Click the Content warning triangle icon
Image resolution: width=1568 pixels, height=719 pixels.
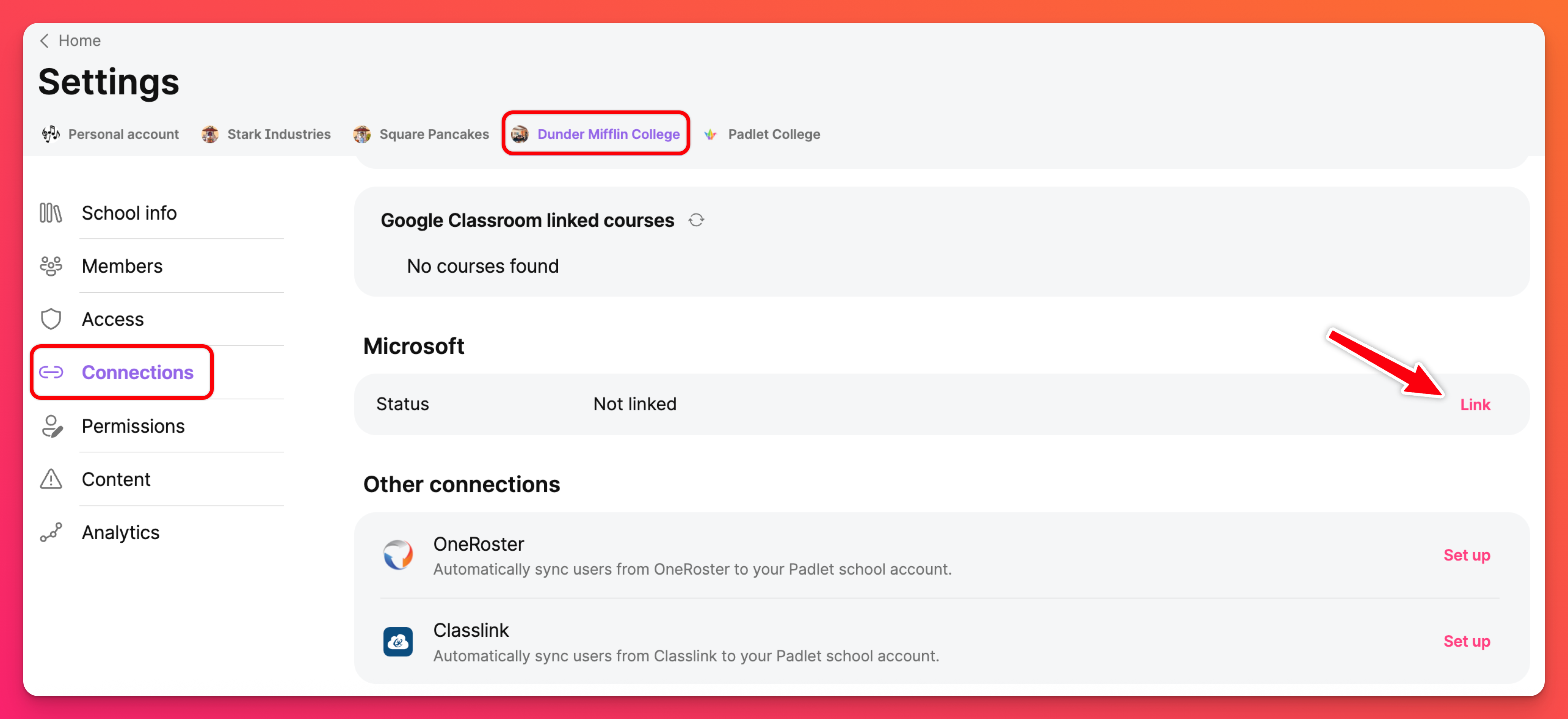51,479
